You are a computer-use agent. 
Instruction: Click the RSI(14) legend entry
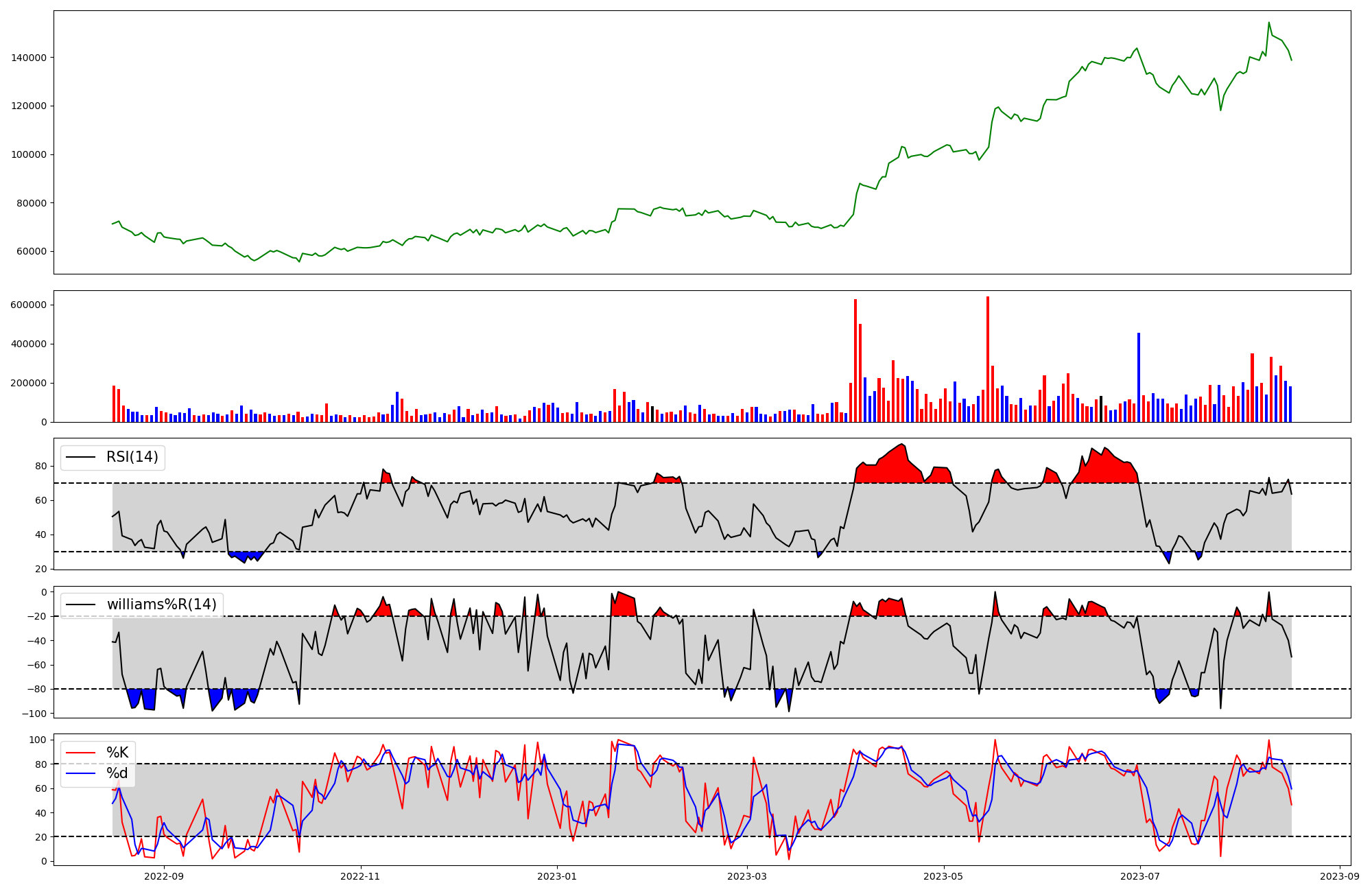point(132,457)
